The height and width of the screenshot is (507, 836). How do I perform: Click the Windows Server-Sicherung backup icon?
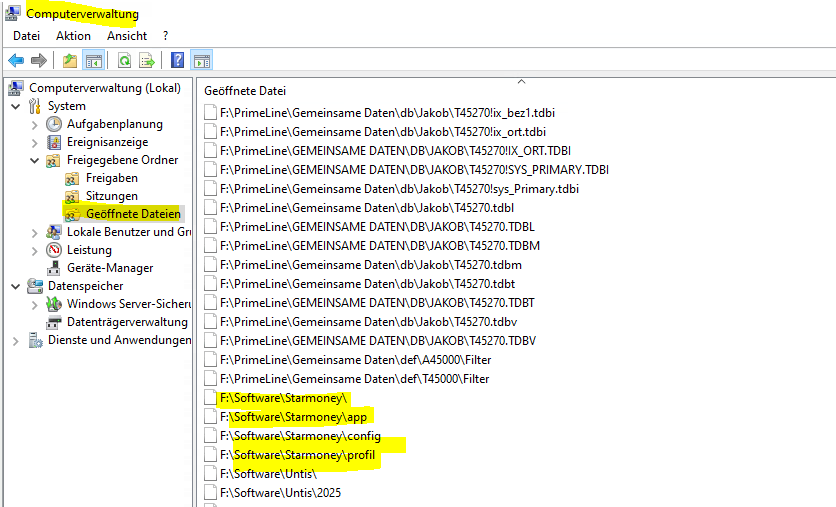click(x=54, y=304)
